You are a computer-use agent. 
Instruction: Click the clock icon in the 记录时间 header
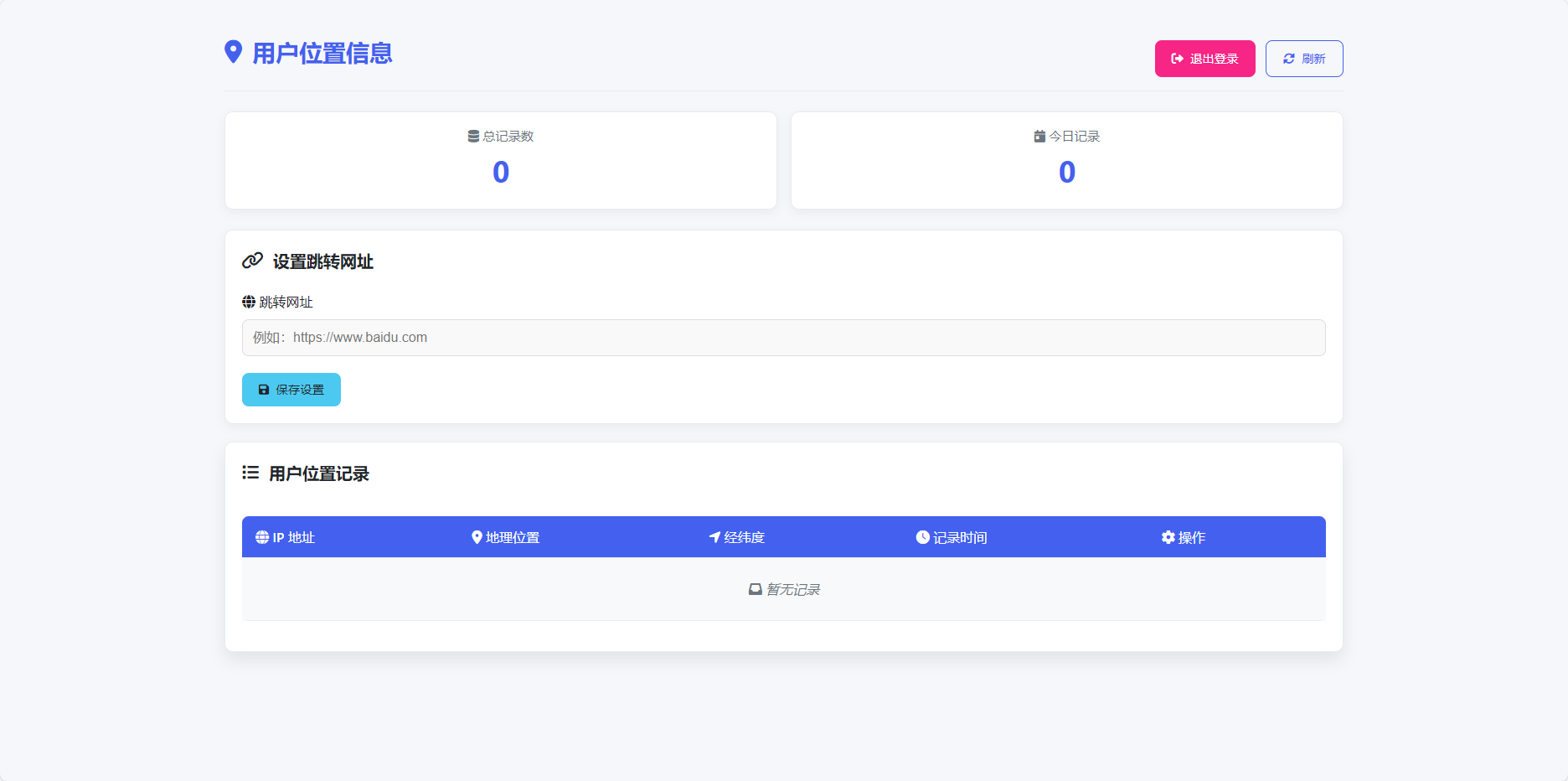[x=922, y=537]
